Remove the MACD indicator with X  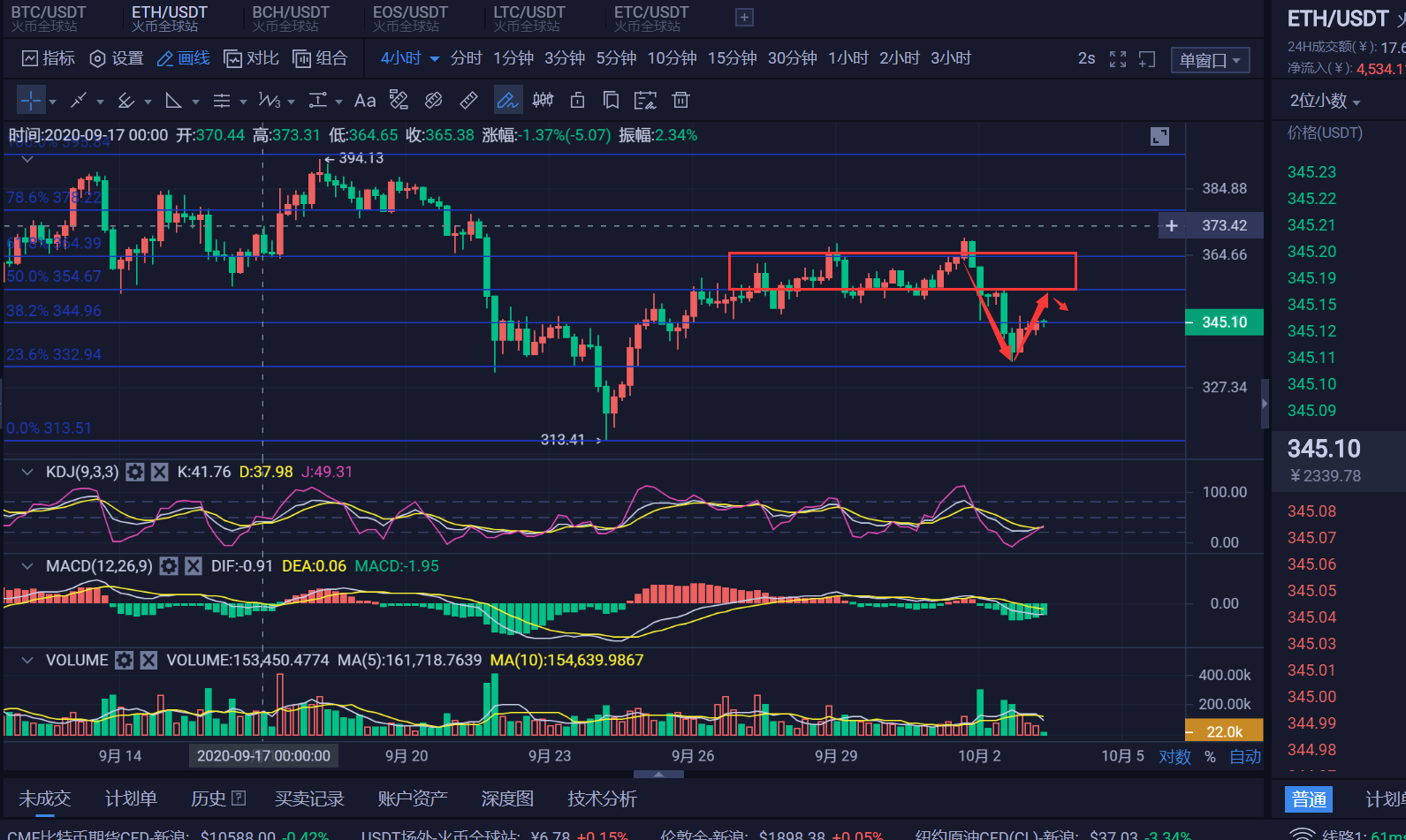click(193, 566)
